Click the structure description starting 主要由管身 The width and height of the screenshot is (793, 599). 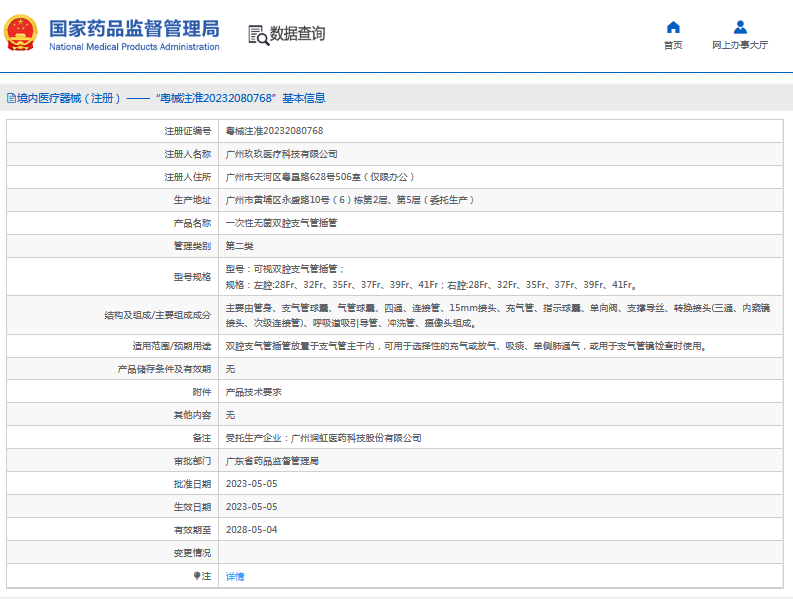coord(498,315)
